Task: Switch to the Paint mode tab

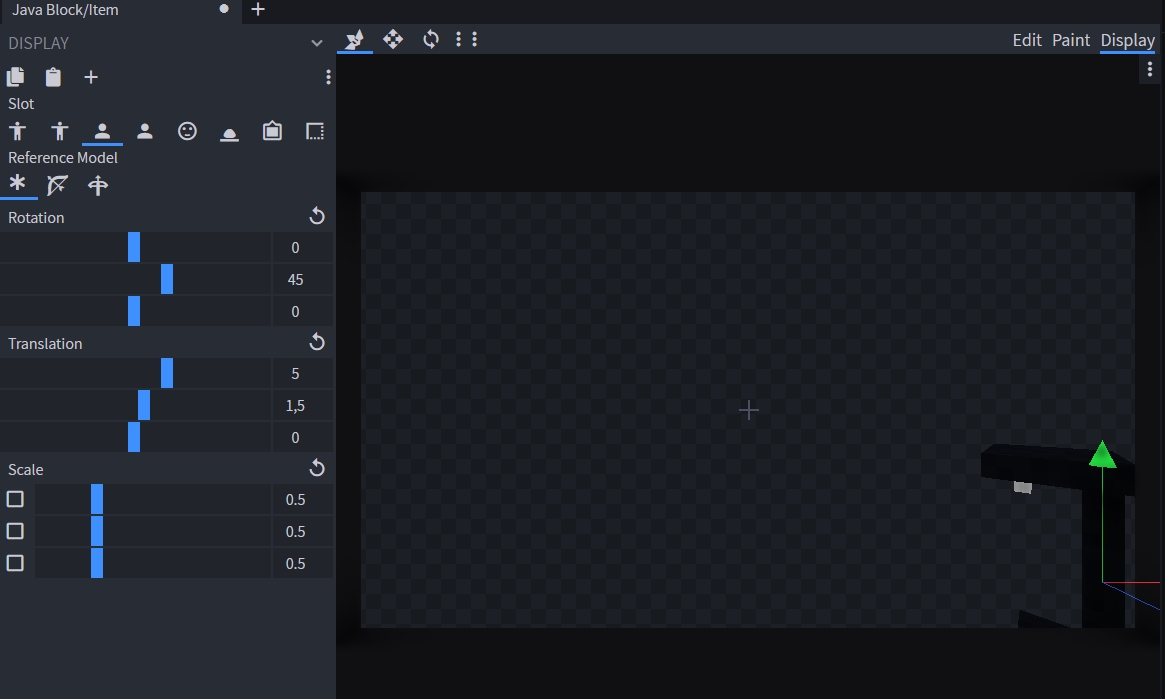Action: 1070,40
